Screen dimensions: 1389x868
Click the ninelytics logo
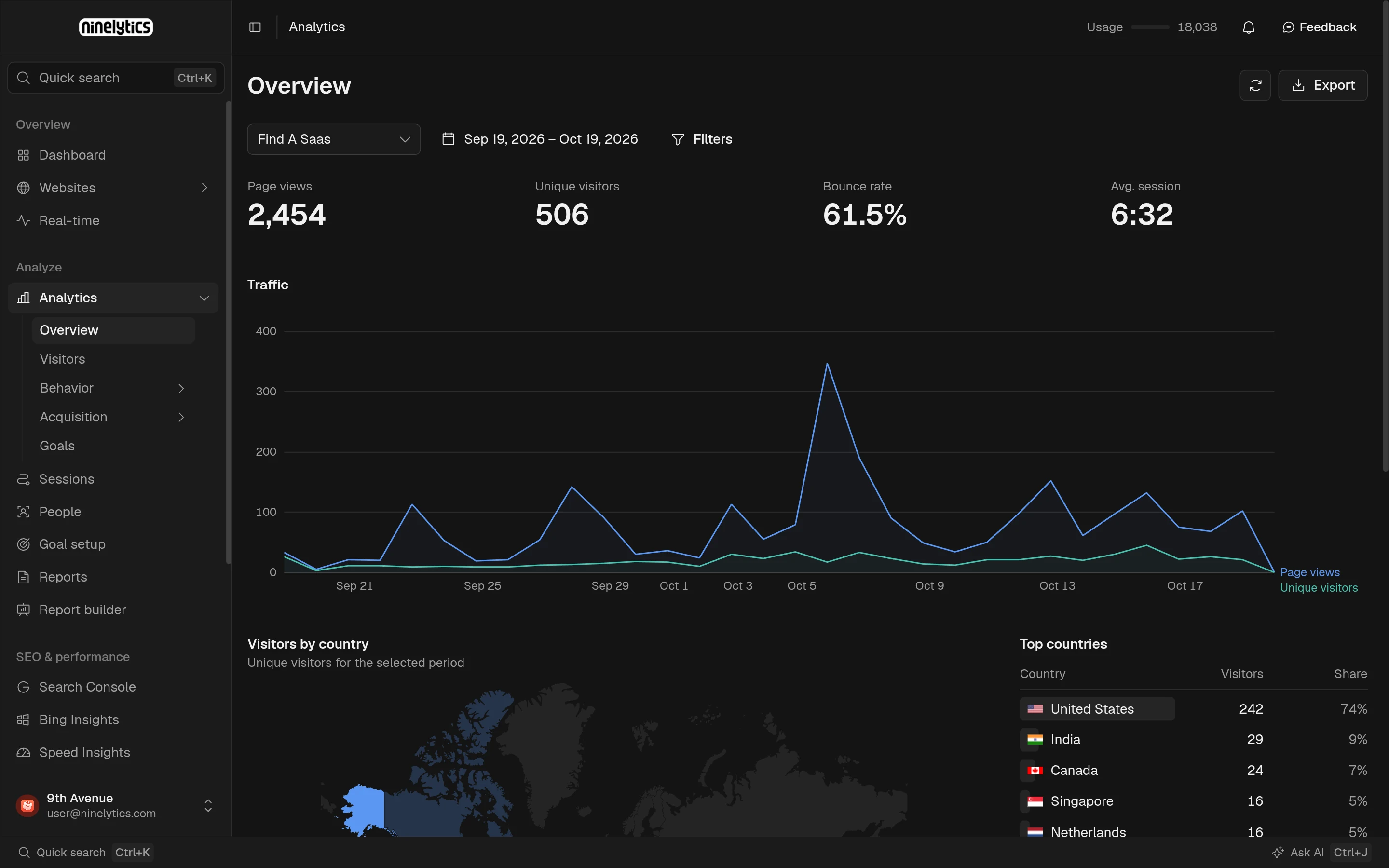(116, 27)
